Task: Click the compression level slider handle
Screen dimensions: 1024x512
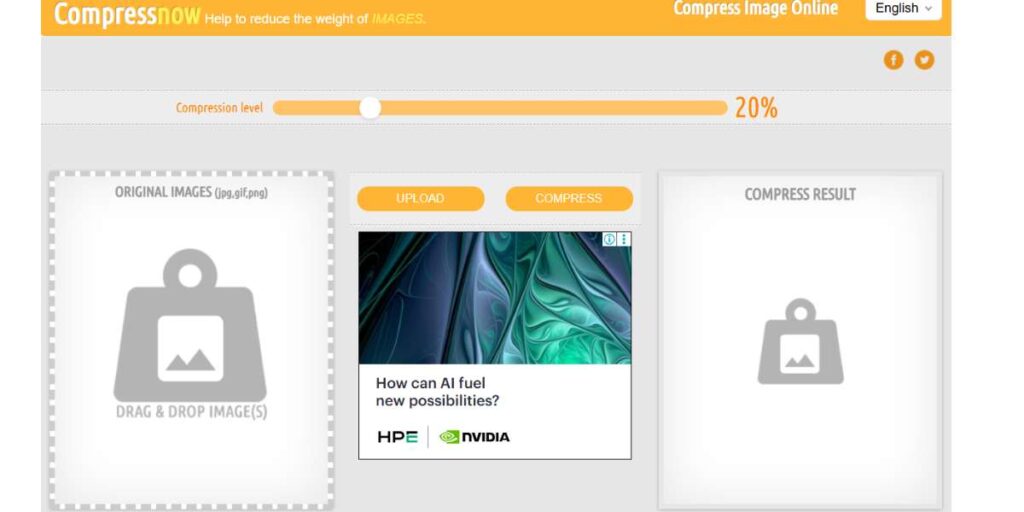Action: point(370,108)
